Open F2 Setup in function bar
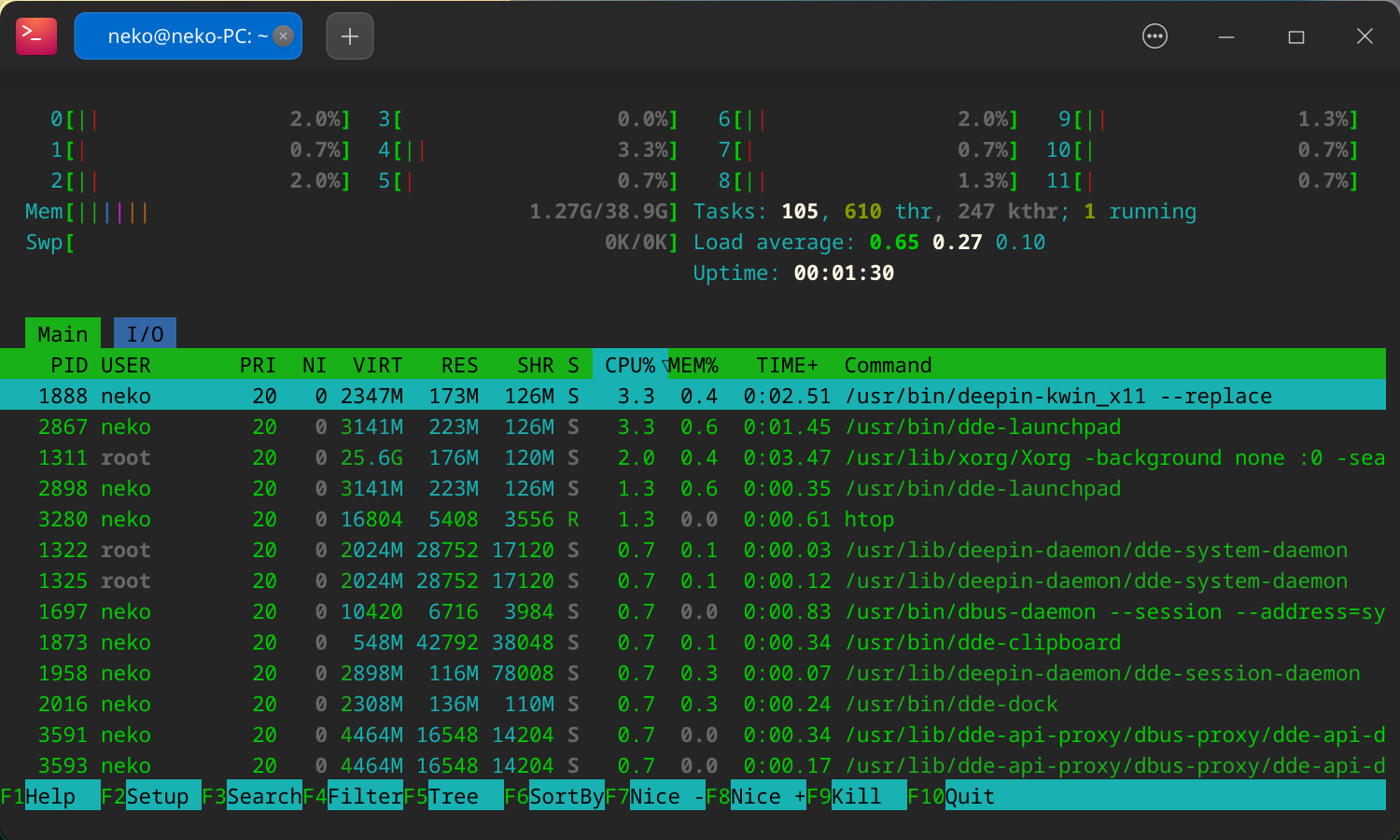The image size is (1400, 840). (151, 796)
